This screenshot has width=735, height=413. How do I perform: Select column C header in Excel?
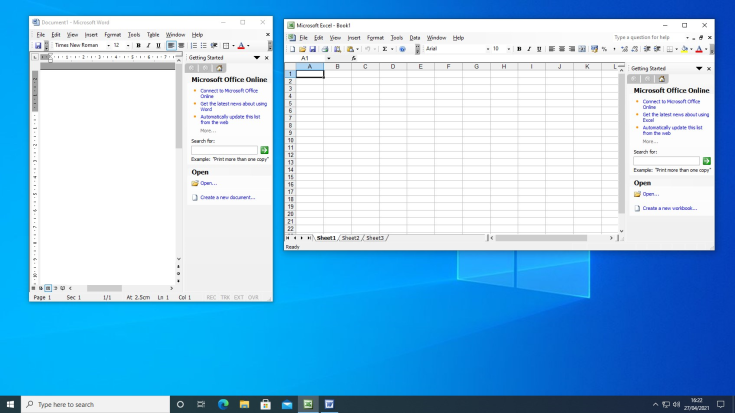365,67
